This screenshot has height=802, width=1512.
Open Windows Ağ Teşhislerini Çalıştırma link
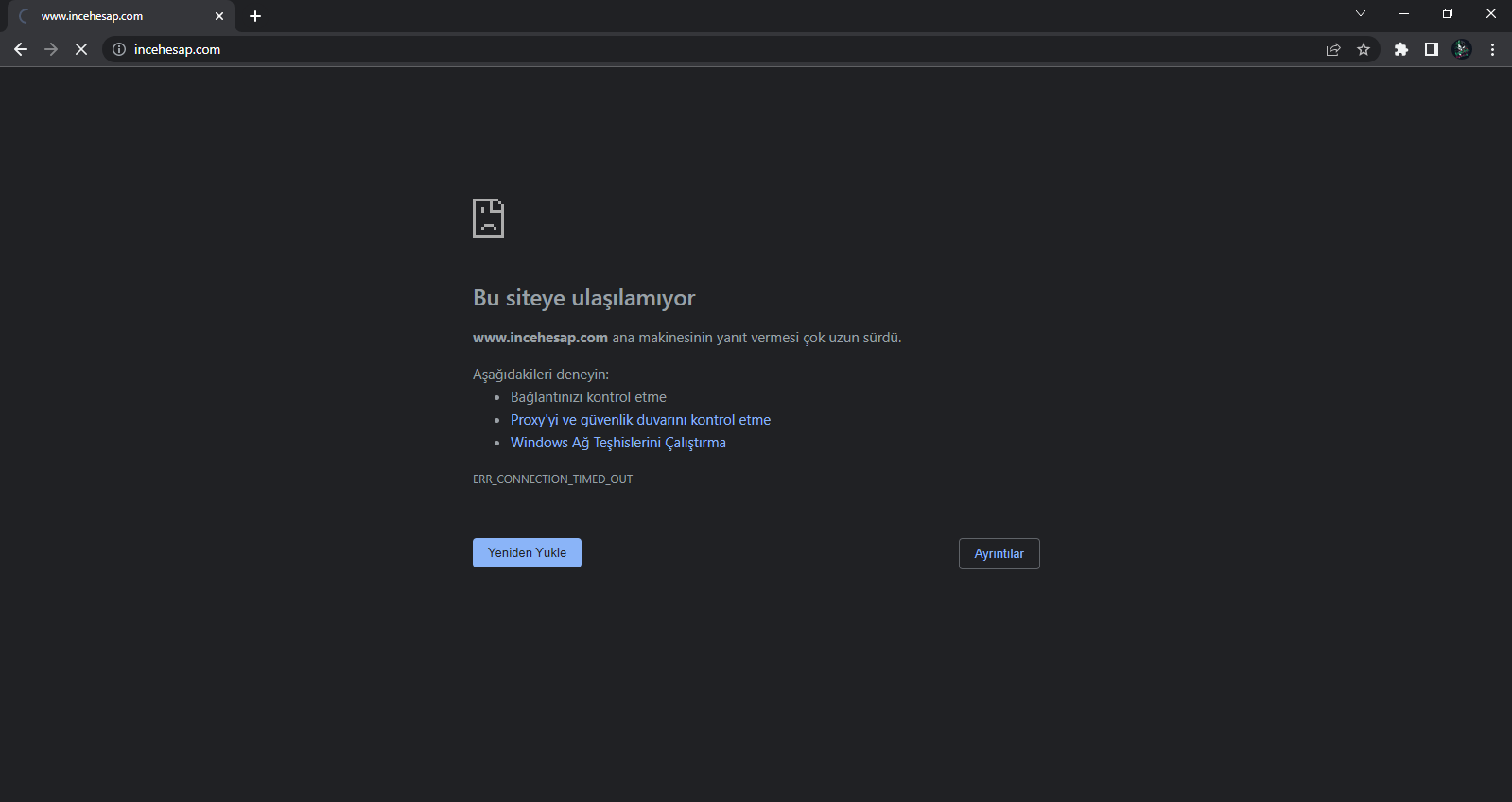pos(618,443)
